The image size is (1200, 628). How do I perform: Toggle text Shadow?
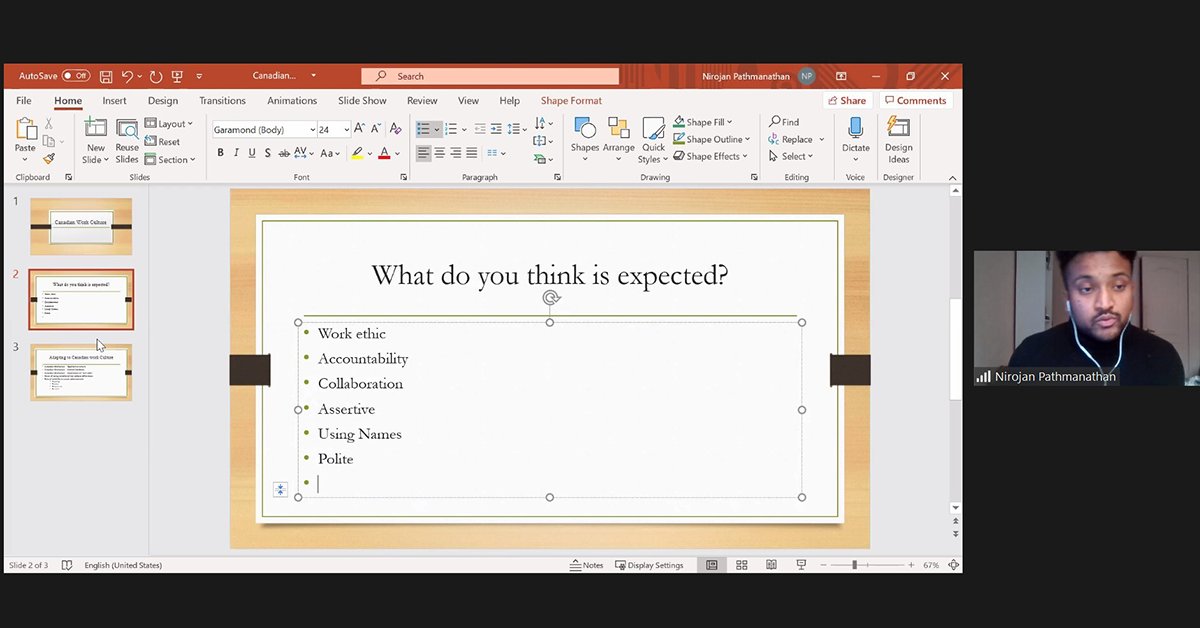tap(268, 153)
